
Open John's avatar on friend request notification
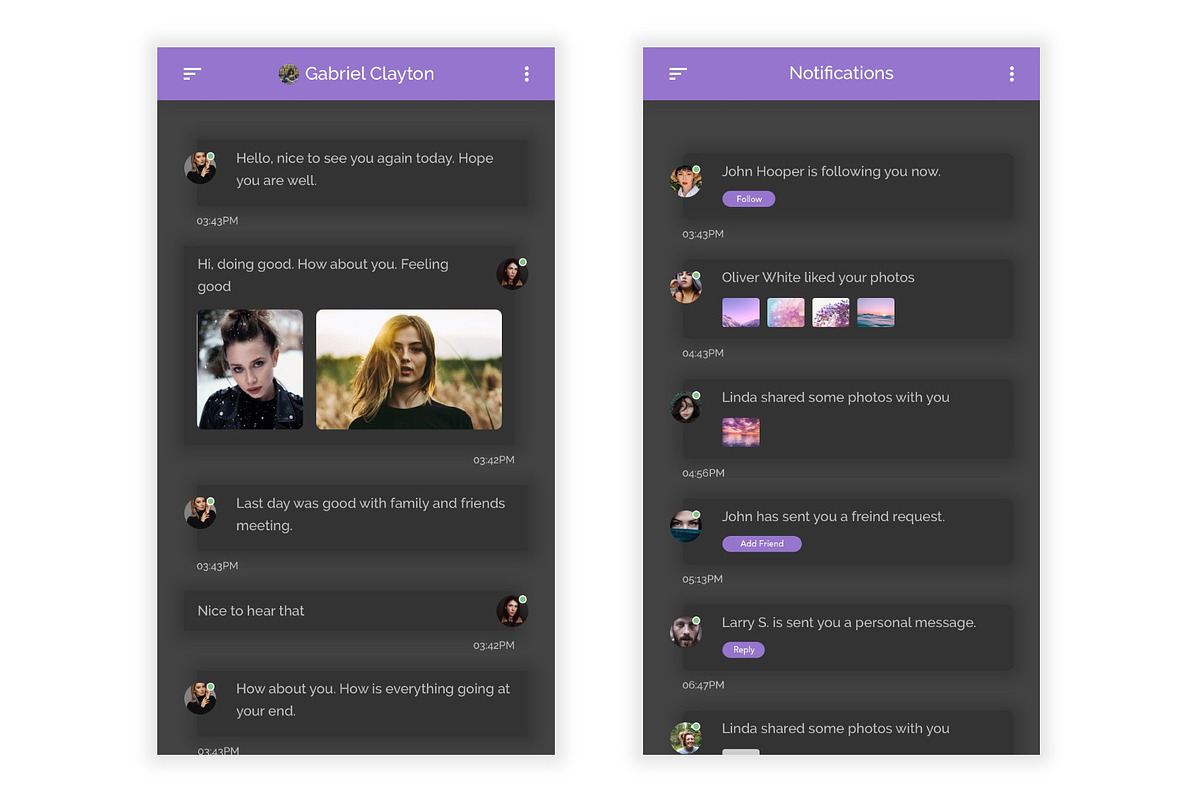pyautogui.click(x=686, y=526)
